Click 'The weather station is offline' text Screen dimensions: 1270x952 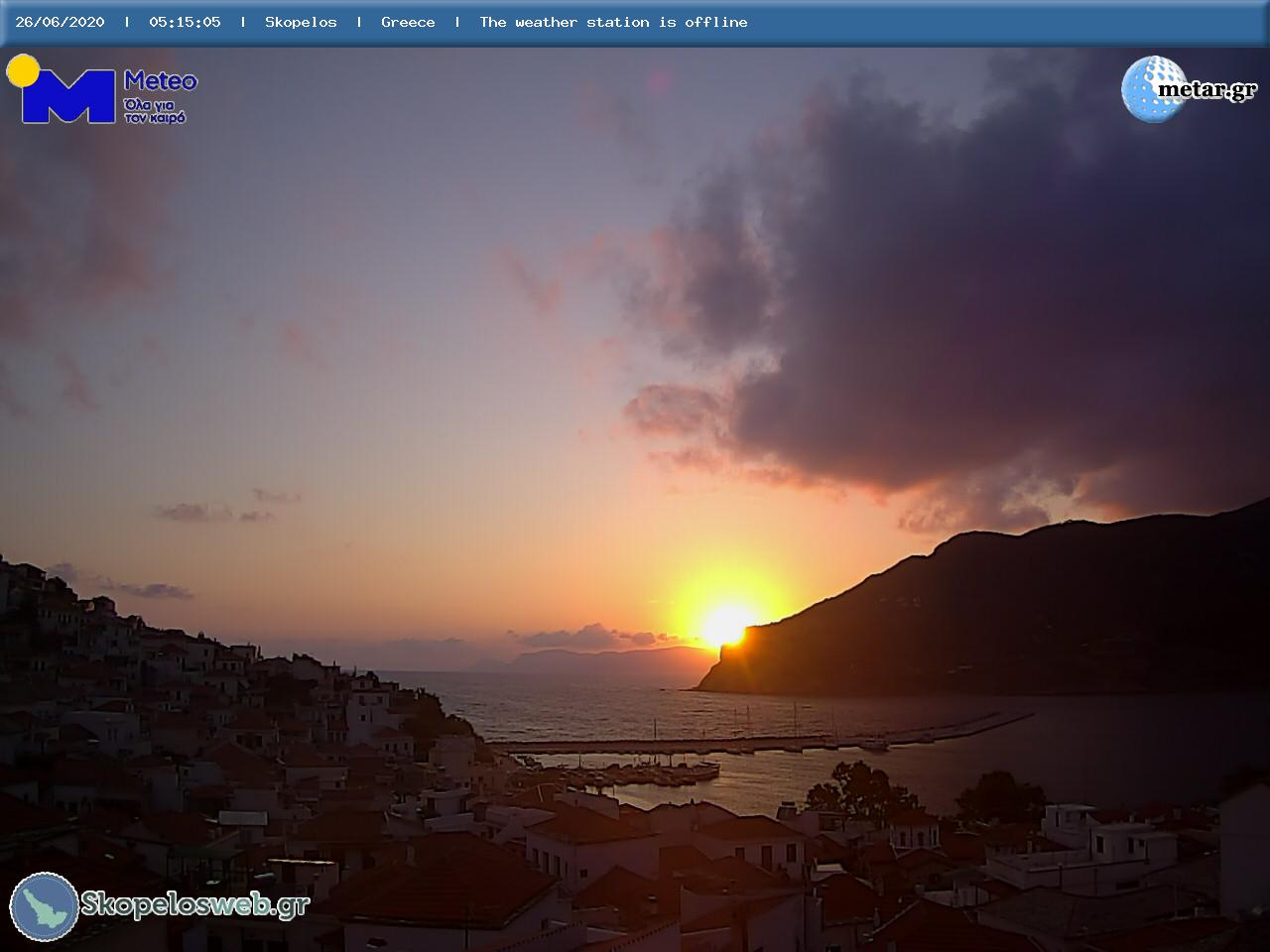point(613,22)
